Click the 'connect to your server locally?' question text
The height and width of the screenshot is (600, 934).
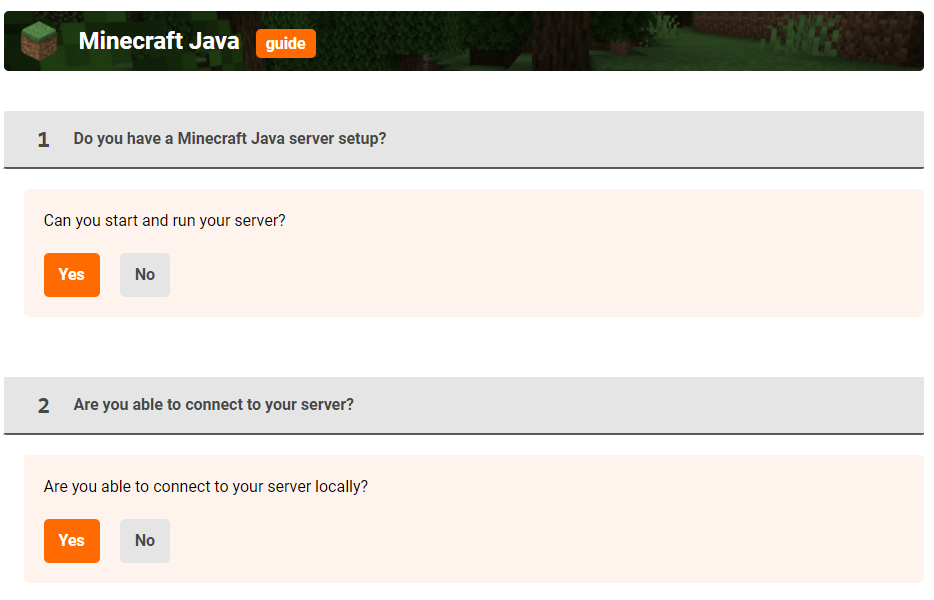205,486
